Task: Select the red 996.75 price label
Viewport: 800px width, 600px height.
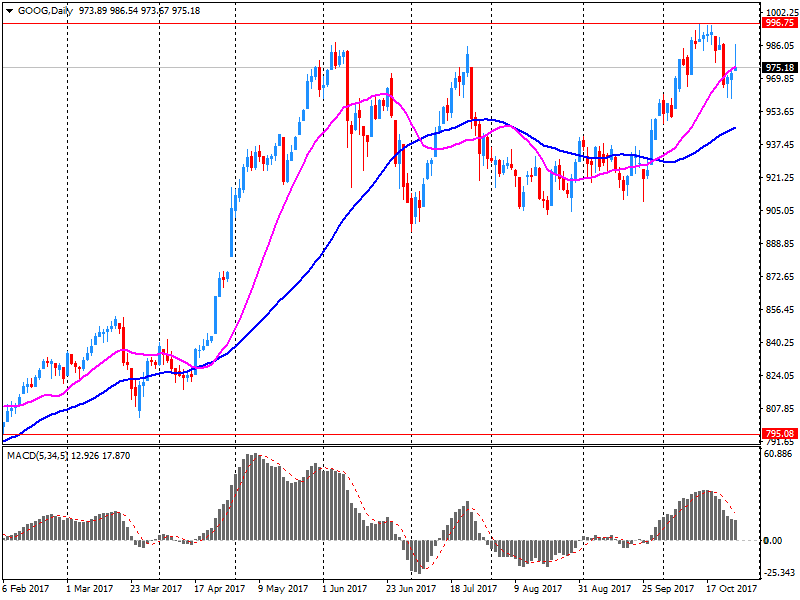Action: 778,23
